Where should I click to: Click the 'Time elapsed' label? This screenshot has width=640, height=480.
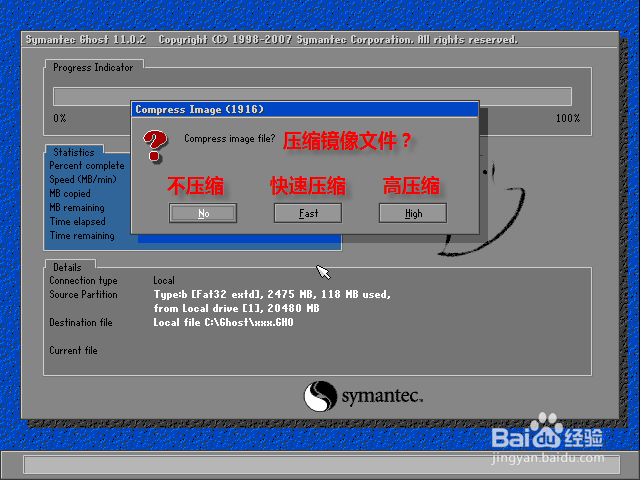(78, 222)
